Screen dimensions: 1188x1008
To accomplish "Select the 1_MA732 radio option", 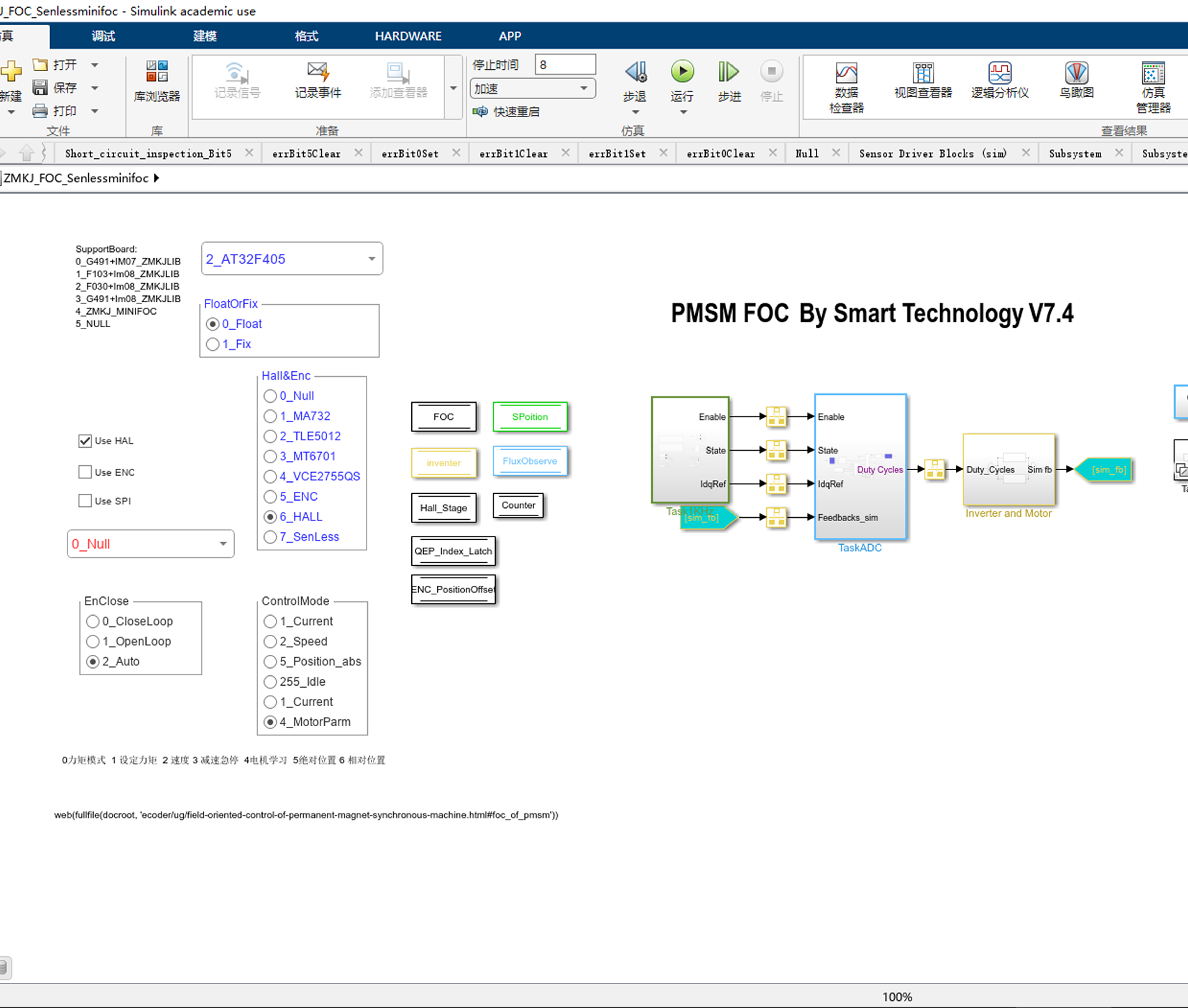I will (x=270, y=416).
